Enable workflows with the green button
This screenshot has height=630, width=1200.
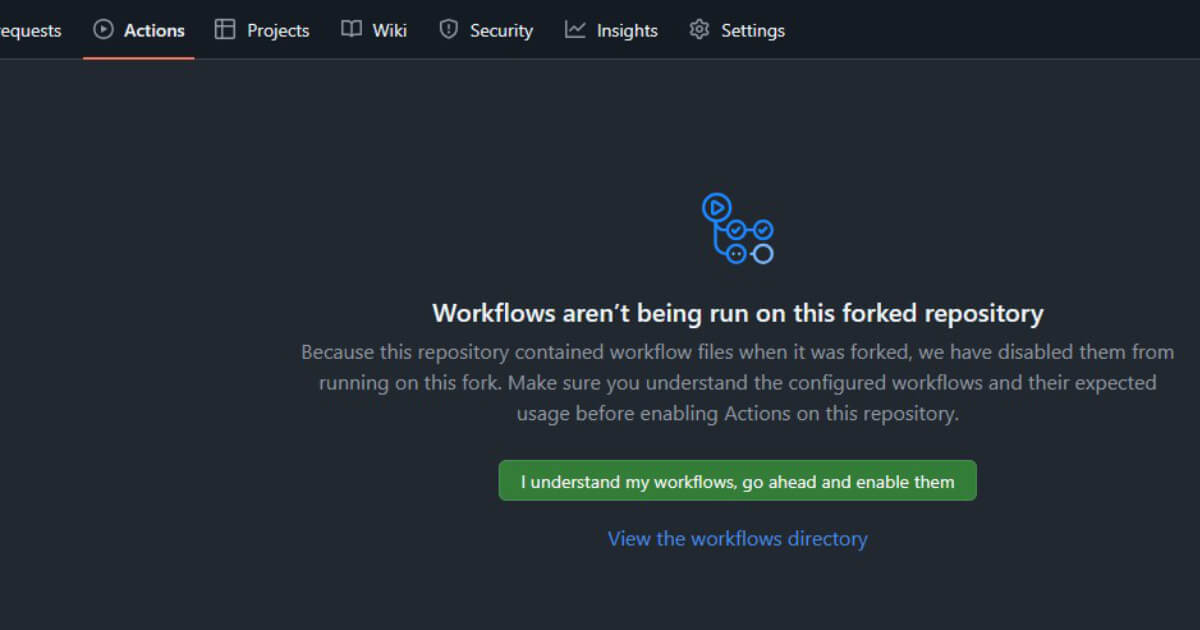click(737, 481)
